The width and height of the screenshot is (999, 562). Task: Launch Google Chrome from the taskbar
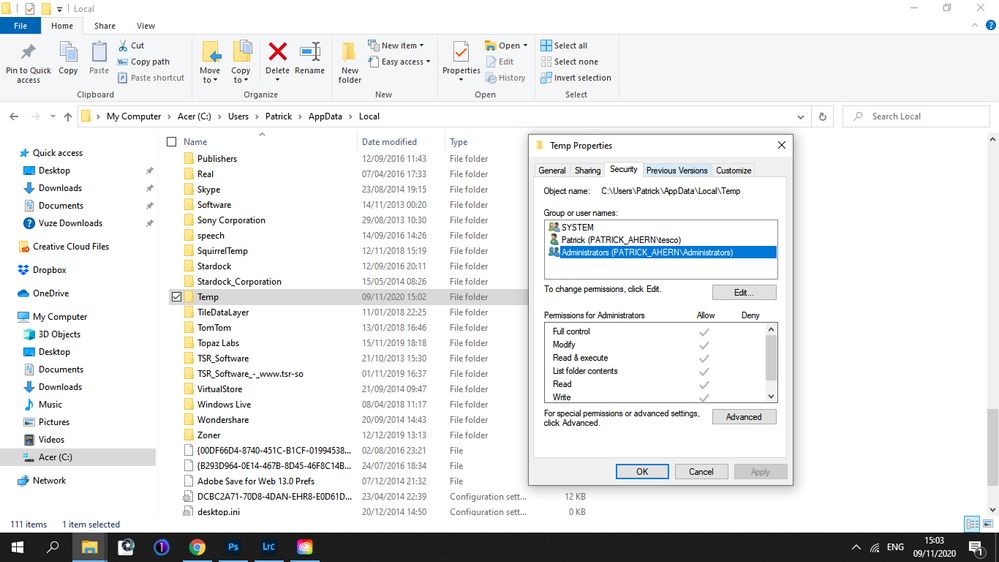pos(197,547)
